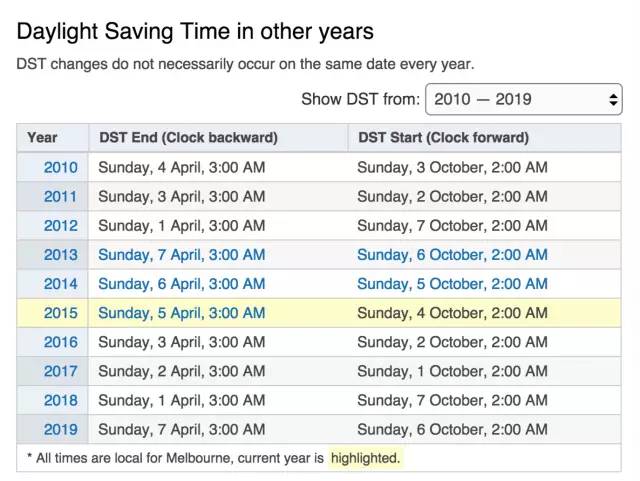The width and height of the screenshot is (640, 481).
Task: Click the Year column header
Action: point(42,138)
